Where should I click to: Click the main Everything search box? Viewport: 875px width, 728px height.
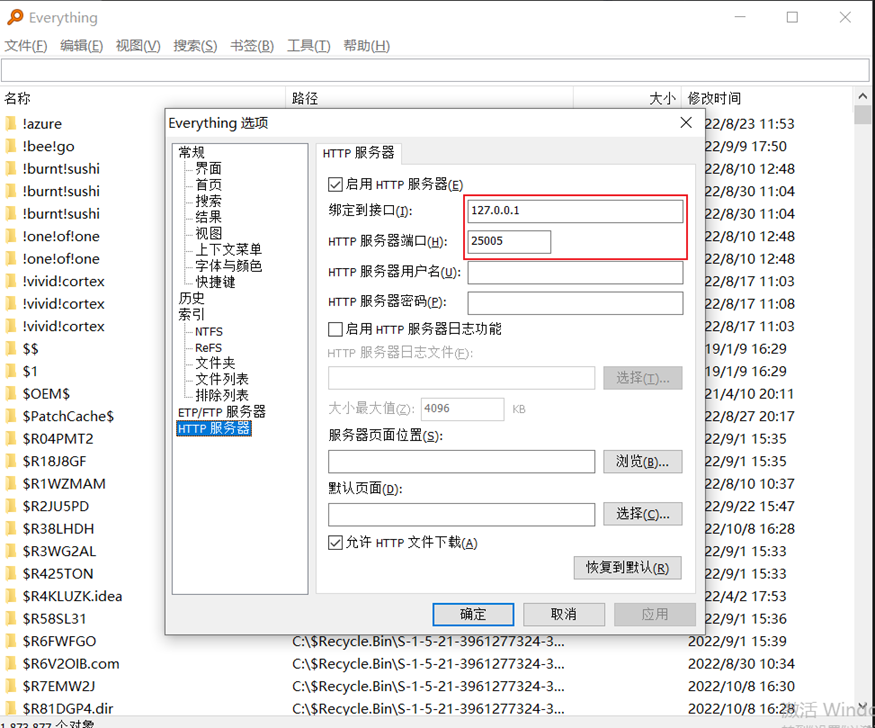(435, 70)
